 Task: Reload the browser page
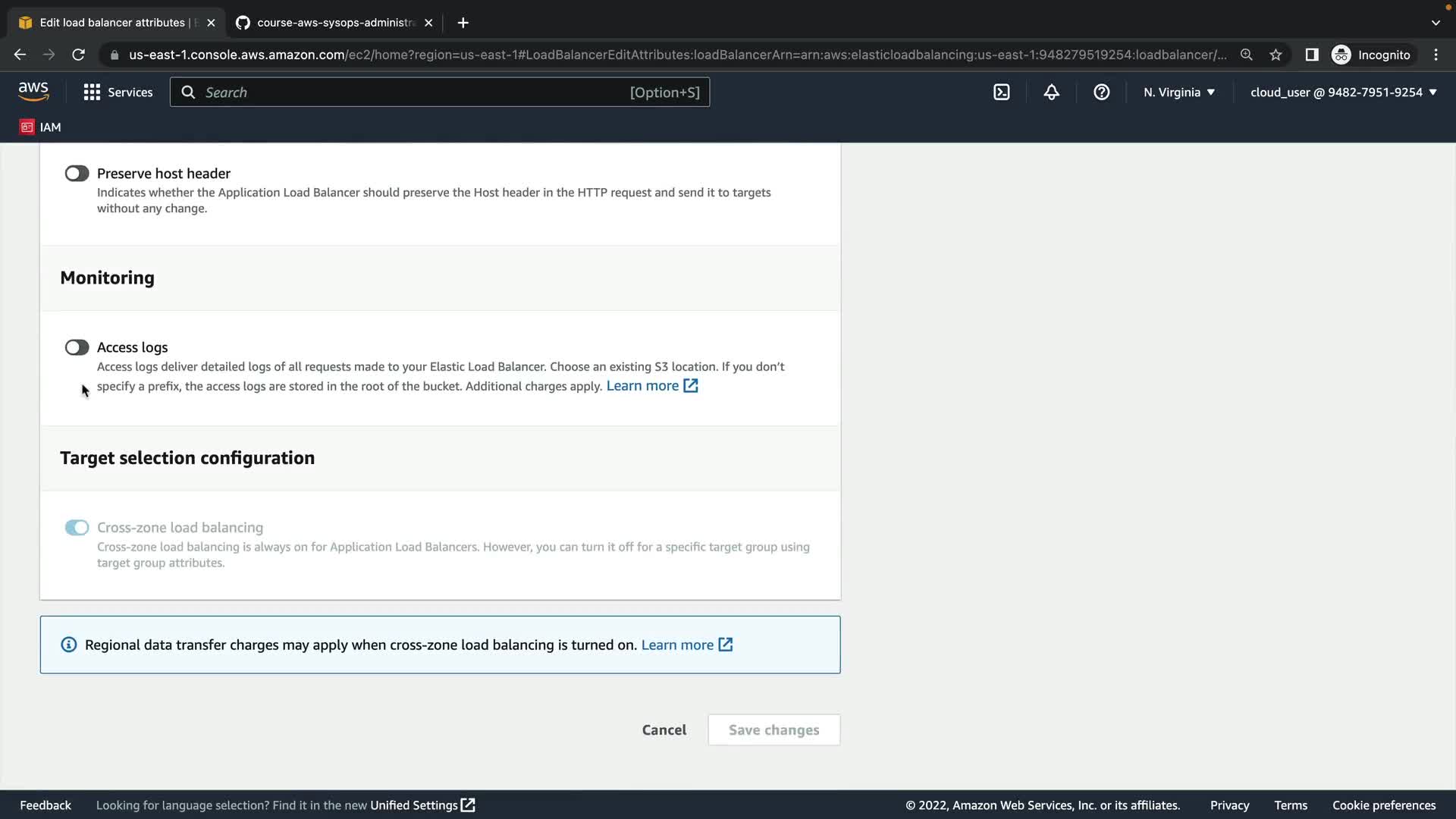pyautogui.click(x=78, y=55)
